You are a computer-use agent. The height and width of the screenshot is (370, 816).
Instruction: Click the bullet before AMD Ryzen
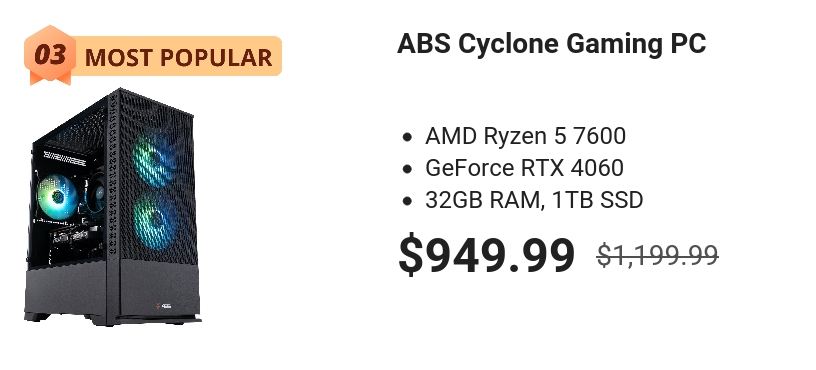[407, 137]
